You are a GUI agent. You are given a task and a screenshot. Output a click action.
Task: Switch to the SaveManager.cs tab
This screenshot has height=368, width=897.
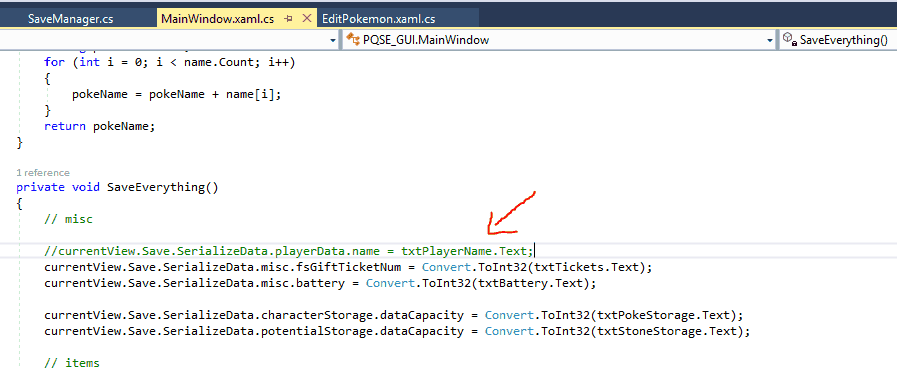coord(70,19)
